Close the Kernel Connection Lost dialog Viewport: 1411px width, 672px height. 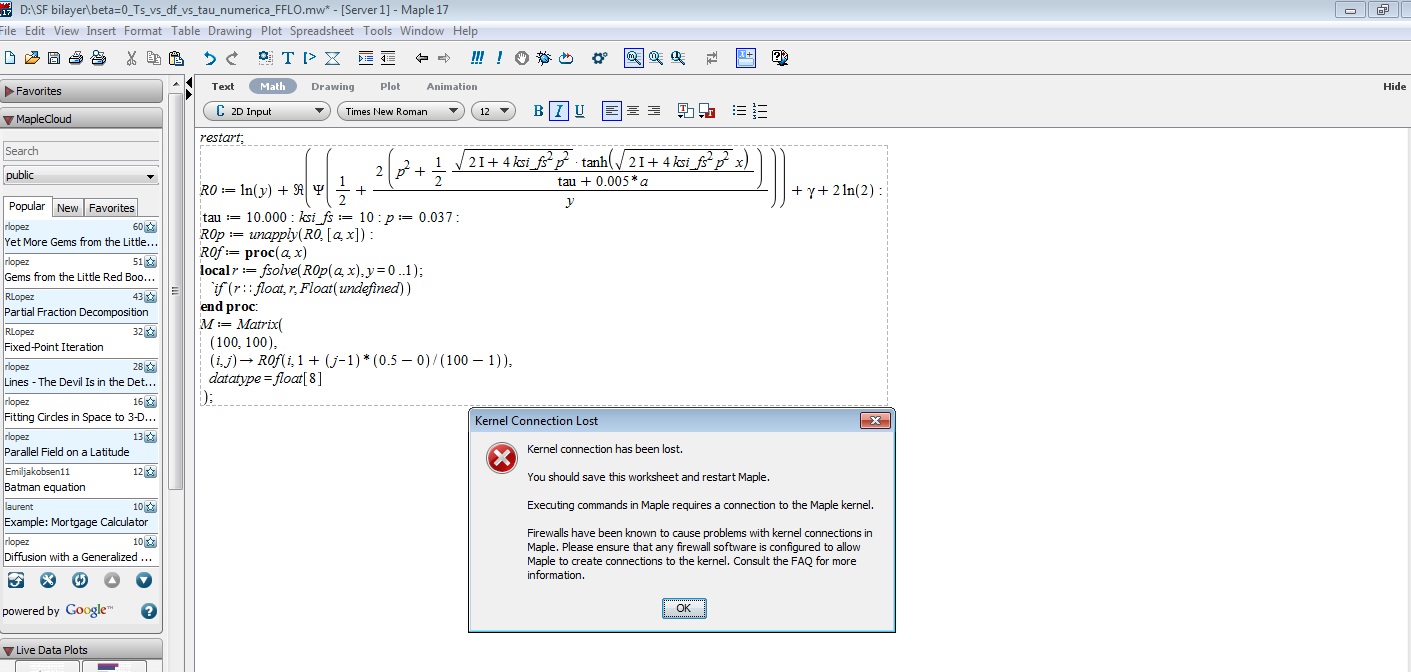(875, 421)
